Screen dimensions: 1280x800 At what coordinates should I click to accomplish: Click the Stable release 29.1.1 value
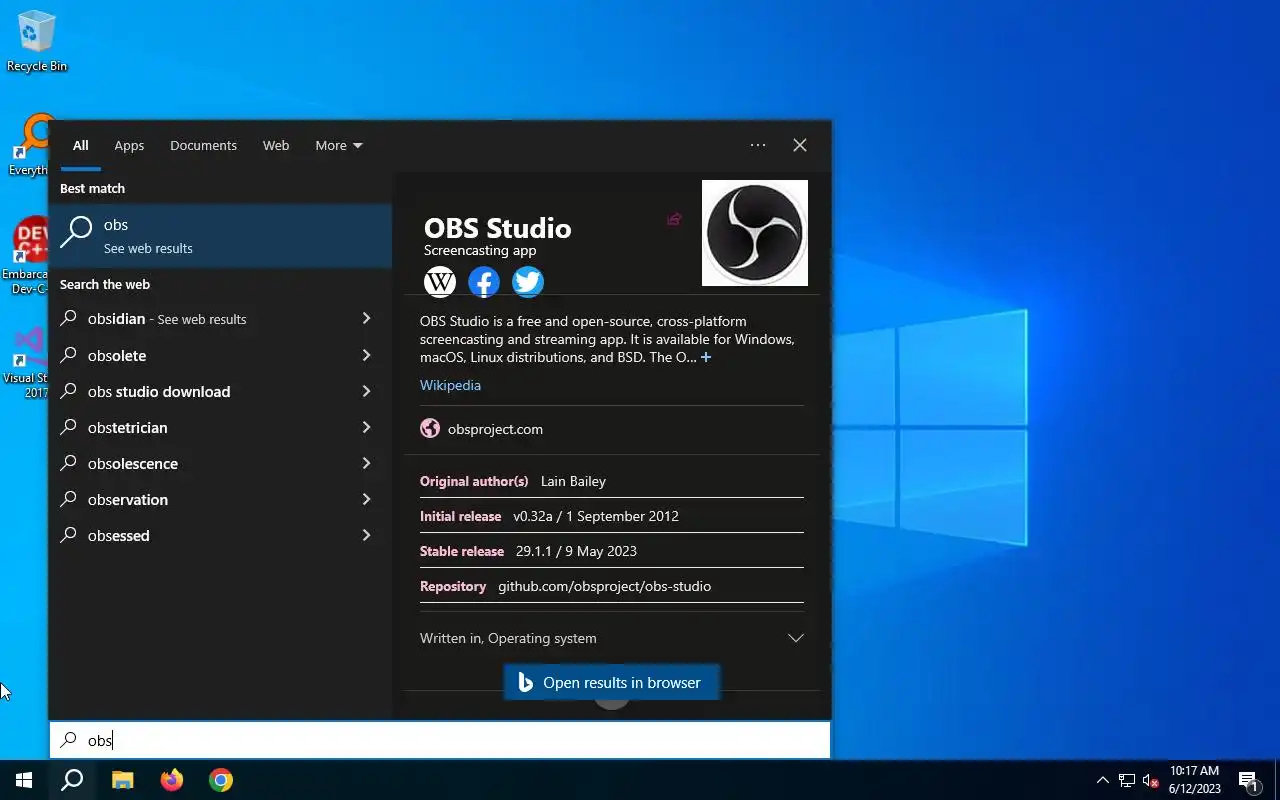tap(576, 551)
